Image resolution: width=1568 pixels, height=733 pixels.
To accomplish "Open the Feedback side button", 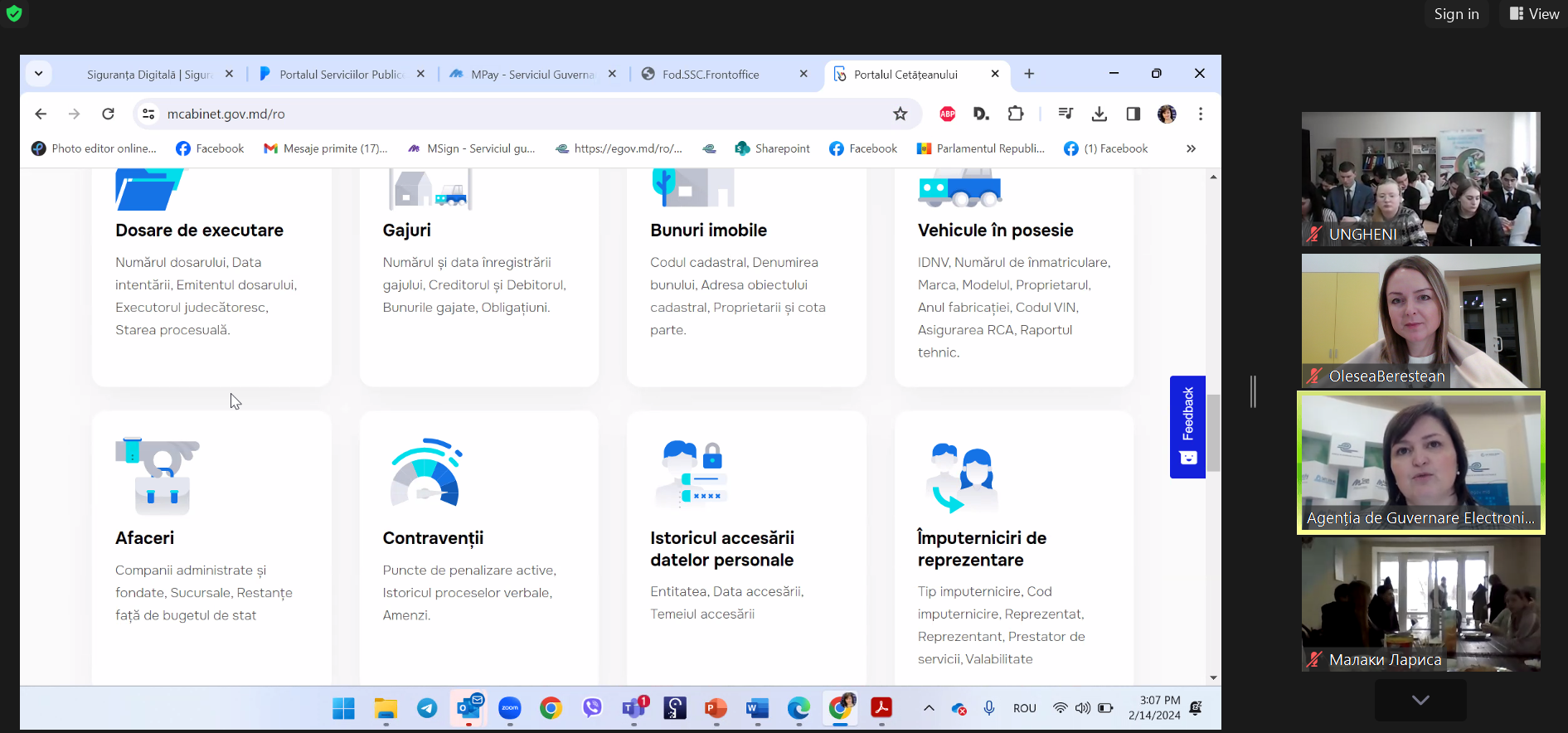I will 1187,426.
